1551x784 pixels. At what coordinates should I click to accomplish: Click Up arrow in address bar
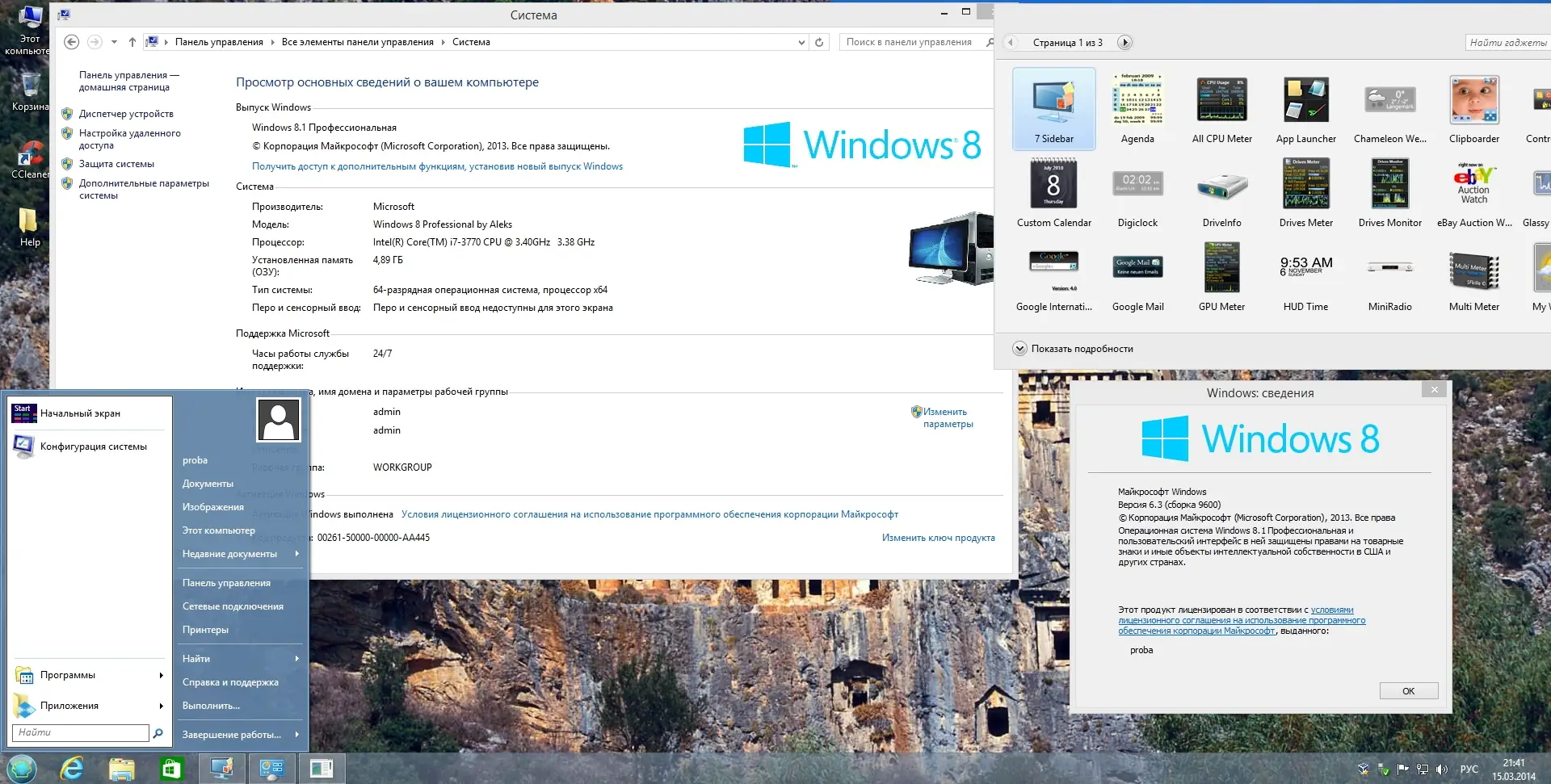(x=132, y=42)
